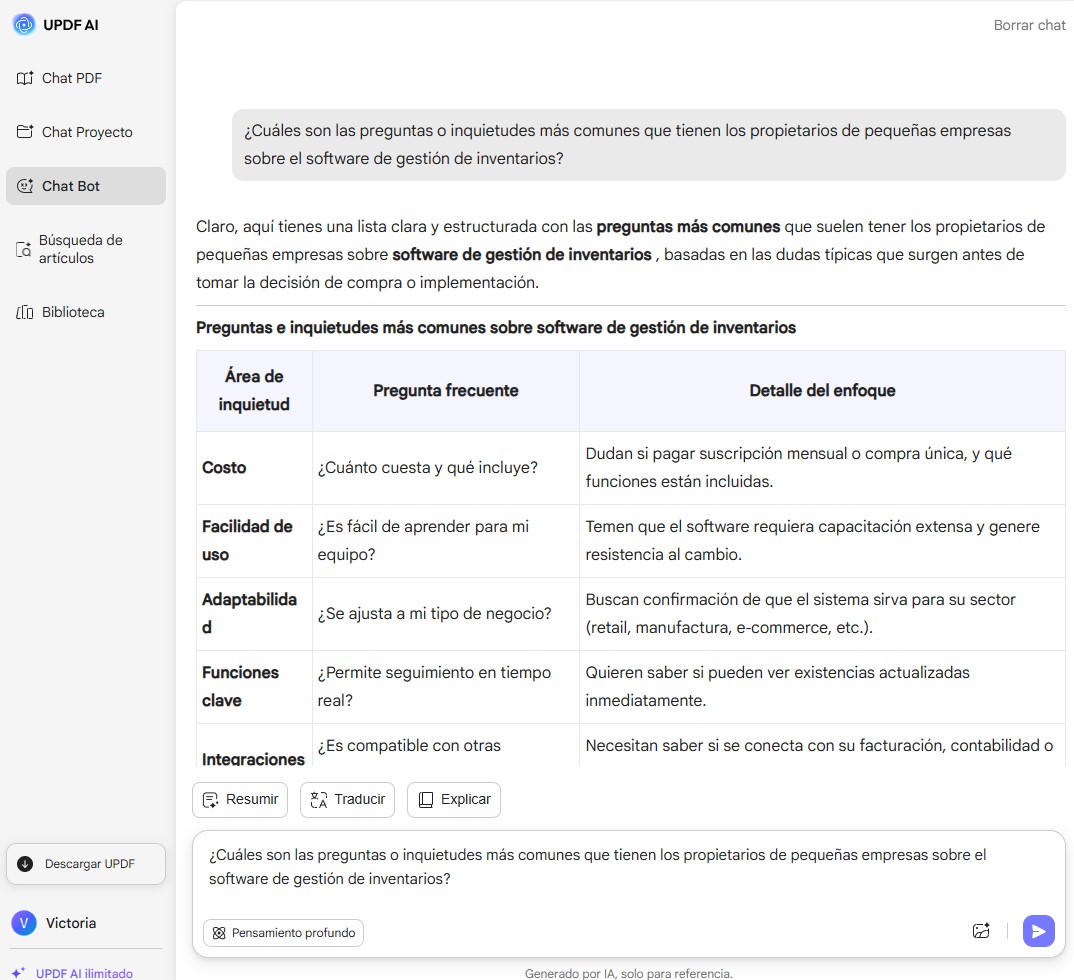
Task: Select Chat Bot in the sidebar
Action: click(x=86, y=186)
